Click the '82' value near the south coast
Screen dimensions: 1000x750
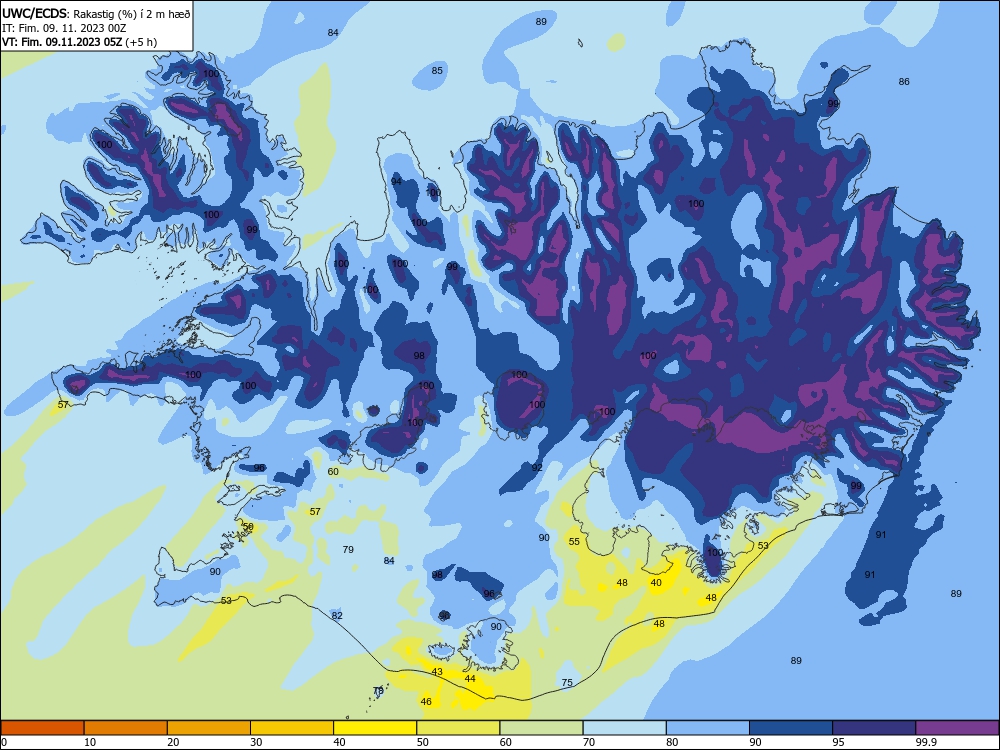pos(337,615)
